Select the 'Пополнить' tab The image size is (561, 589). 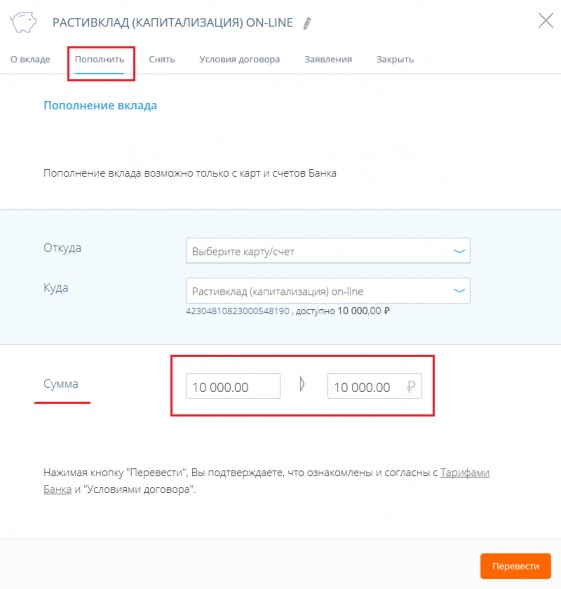(x=99, y=59)
